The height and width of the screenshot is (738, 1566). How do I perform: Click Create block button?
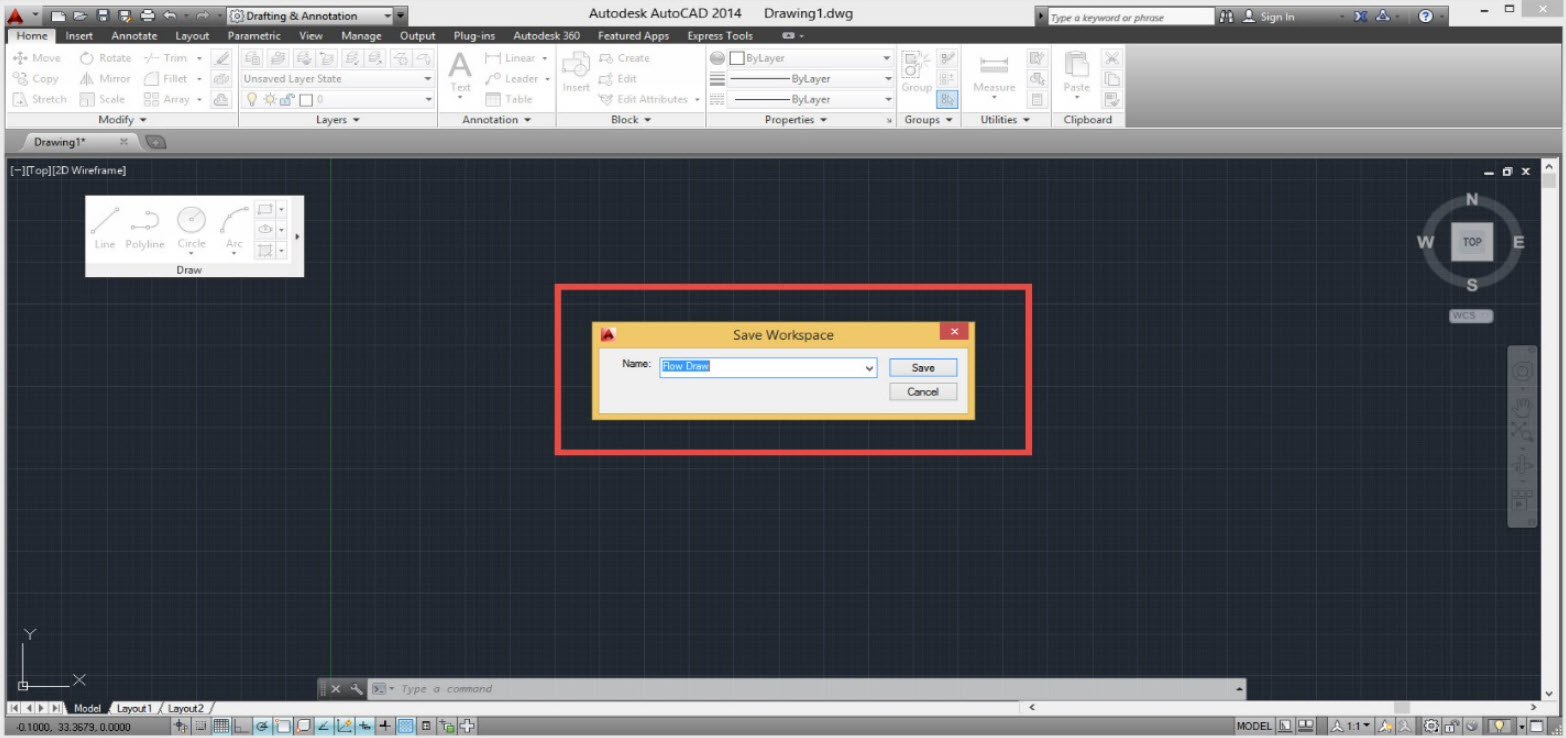pos(624,58)
